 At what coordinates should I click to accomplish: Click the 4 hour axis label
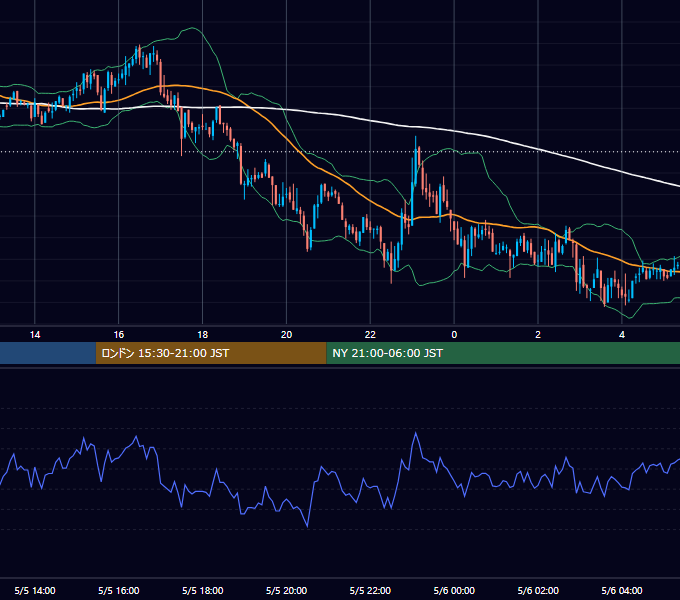(x=622, y=335)
